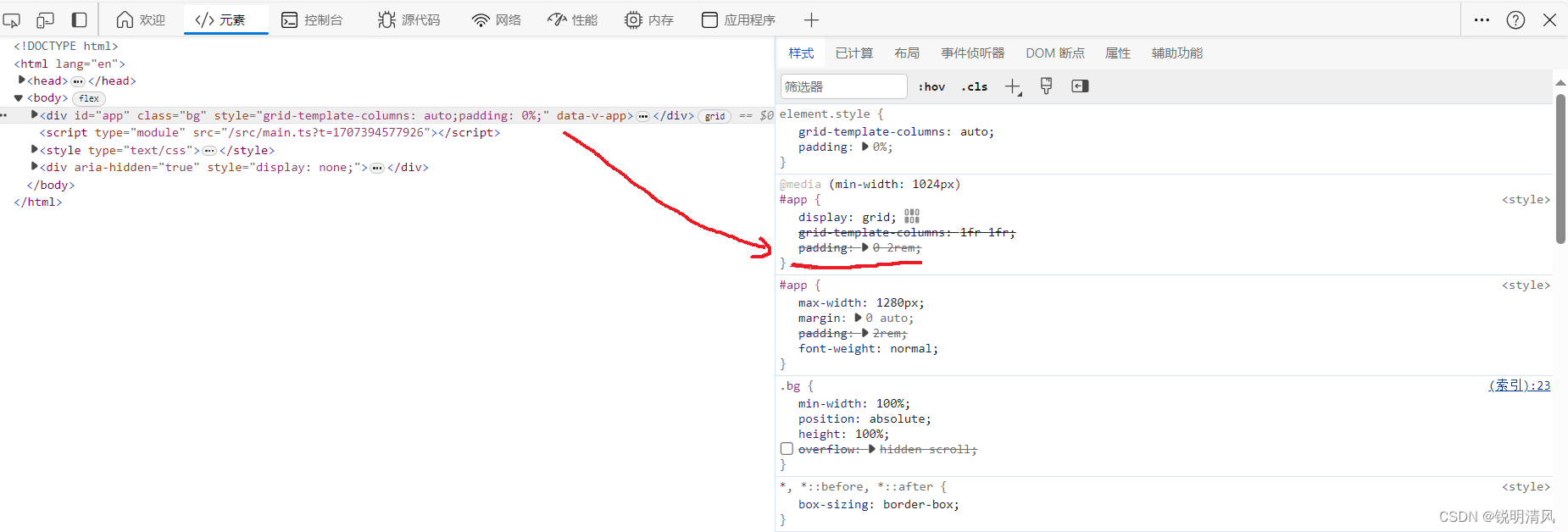Click the scrollbar up arrow in styles pane
Image resolution: width=1568 pixels, height=532 pixels.
click(1560, 82)
